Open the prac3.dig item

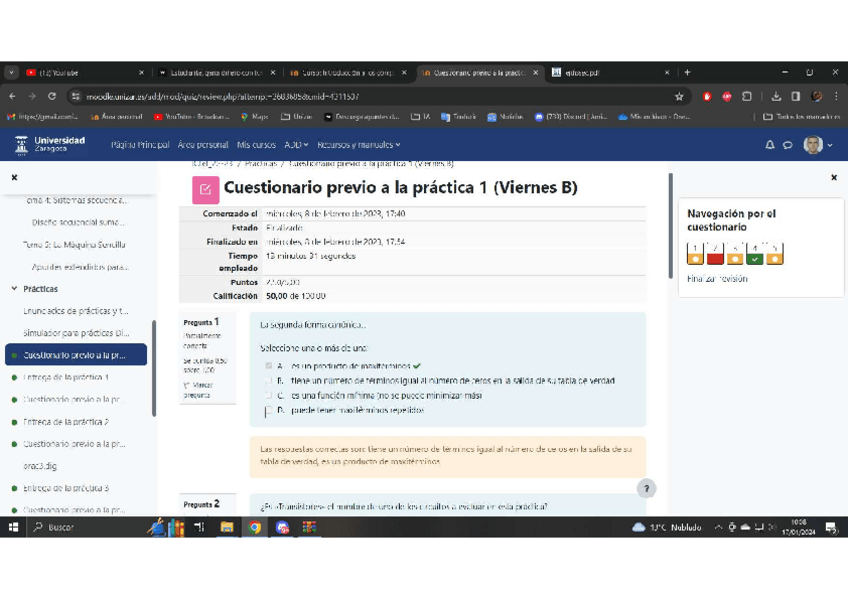(39, 466)
